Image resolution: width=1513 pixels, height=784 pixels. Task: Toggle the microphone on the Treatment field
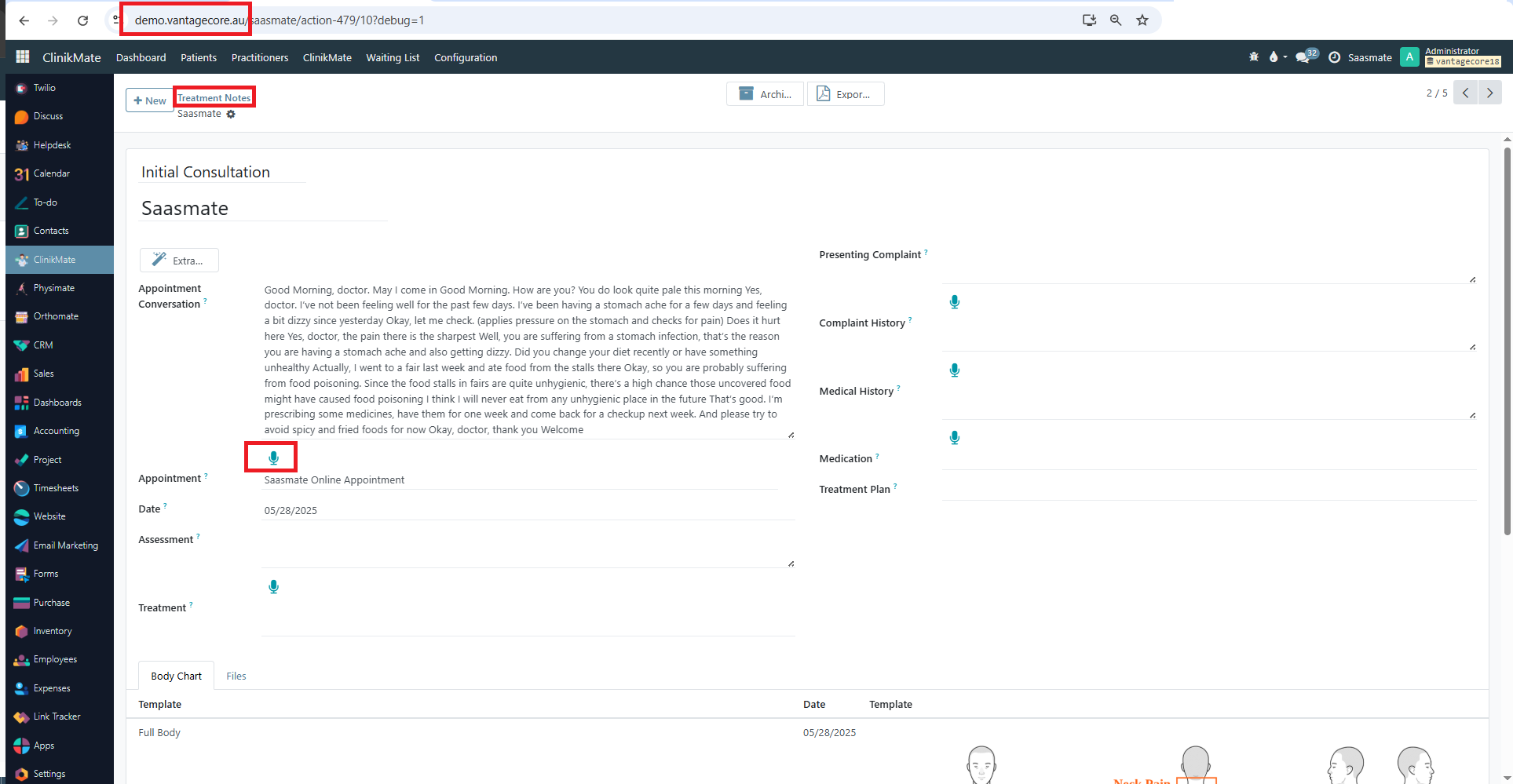[x=273, y=585]
